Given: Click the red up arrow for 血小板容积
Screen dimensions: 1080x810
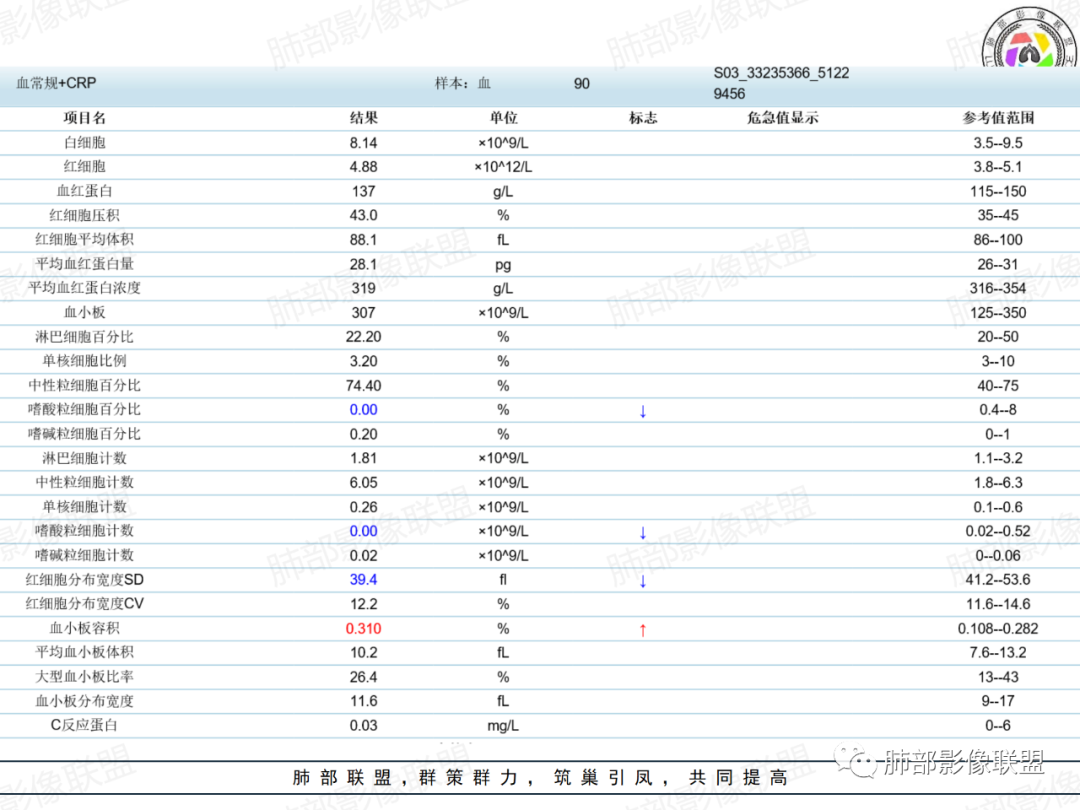Looking at the screenshot, I should point(643,630).
